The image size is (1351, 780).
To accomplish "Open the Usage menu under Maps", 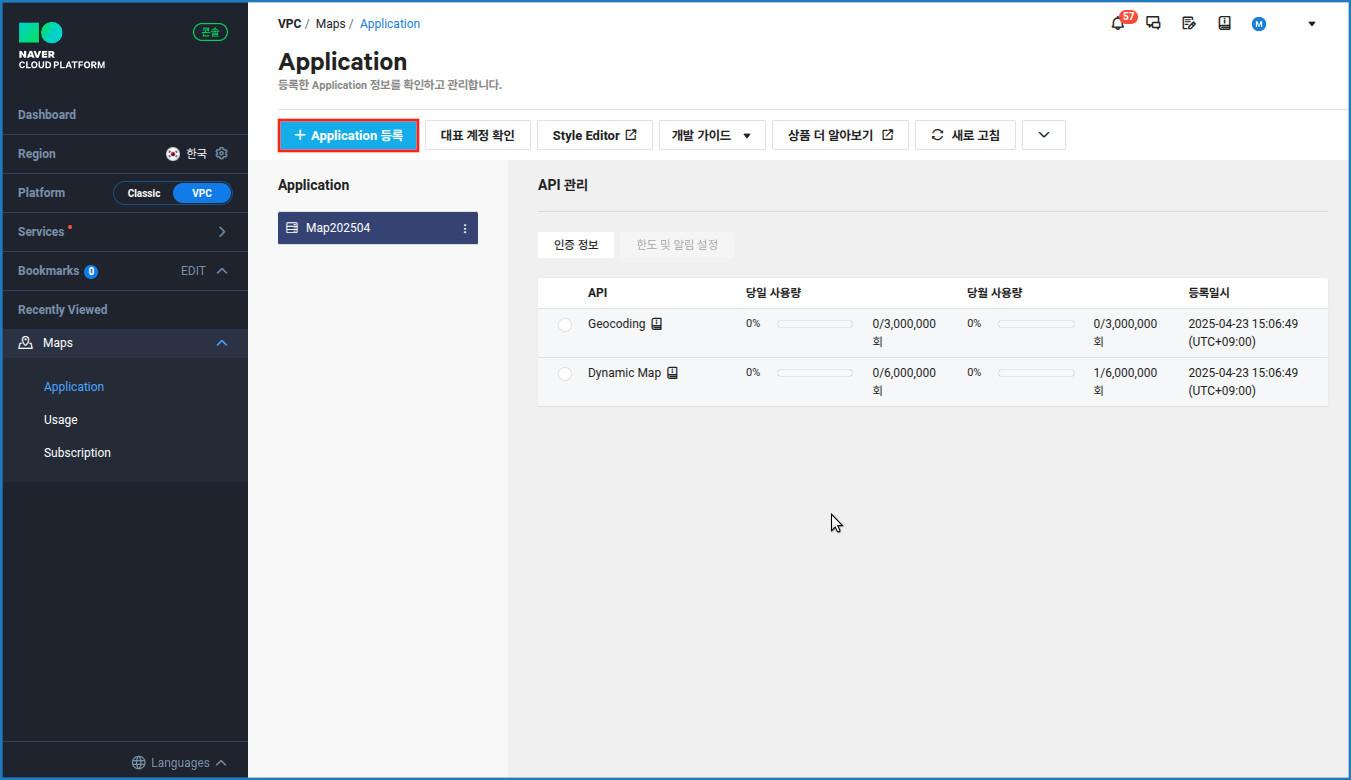I will coord(61,420).
